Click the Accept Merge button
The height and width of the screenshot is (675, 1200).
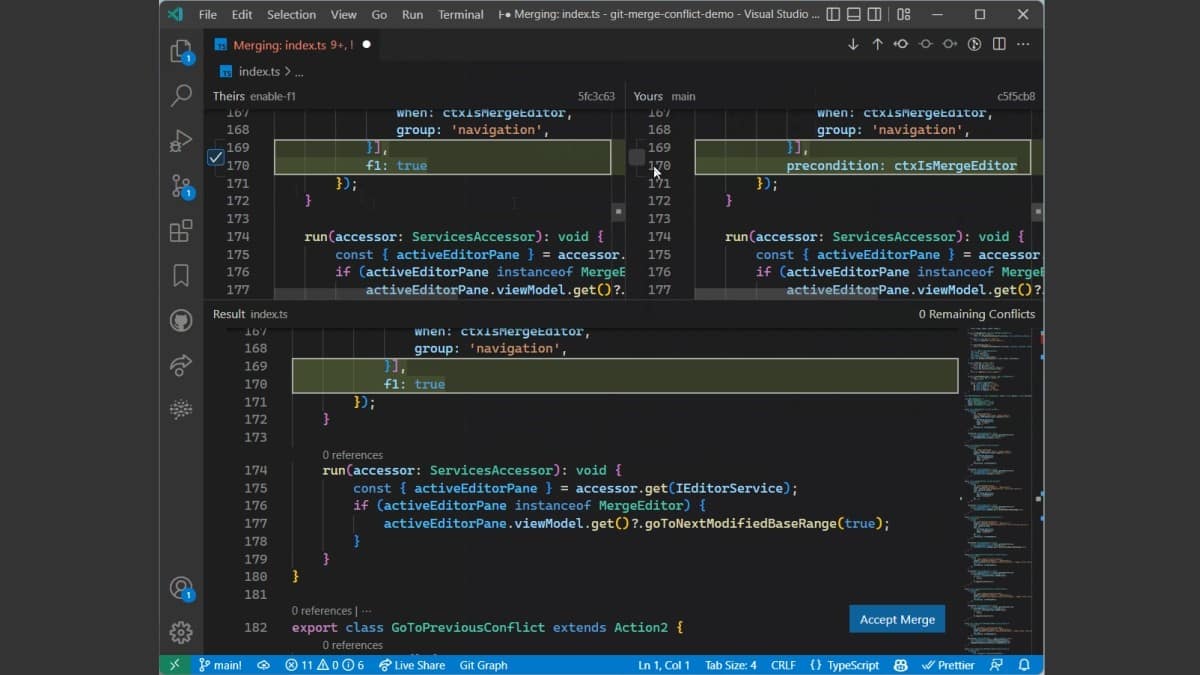[x=896, y=619]
